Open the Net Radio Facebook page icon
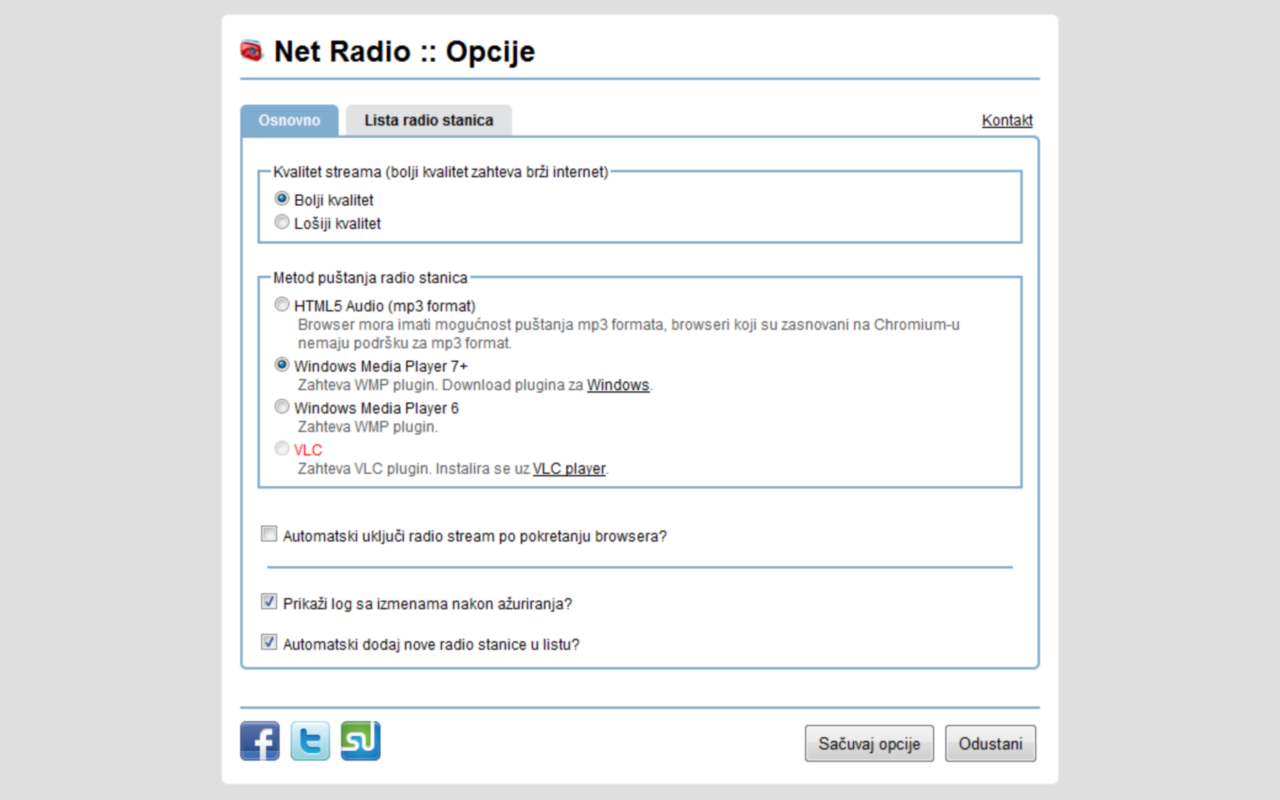 click(259, 741)
